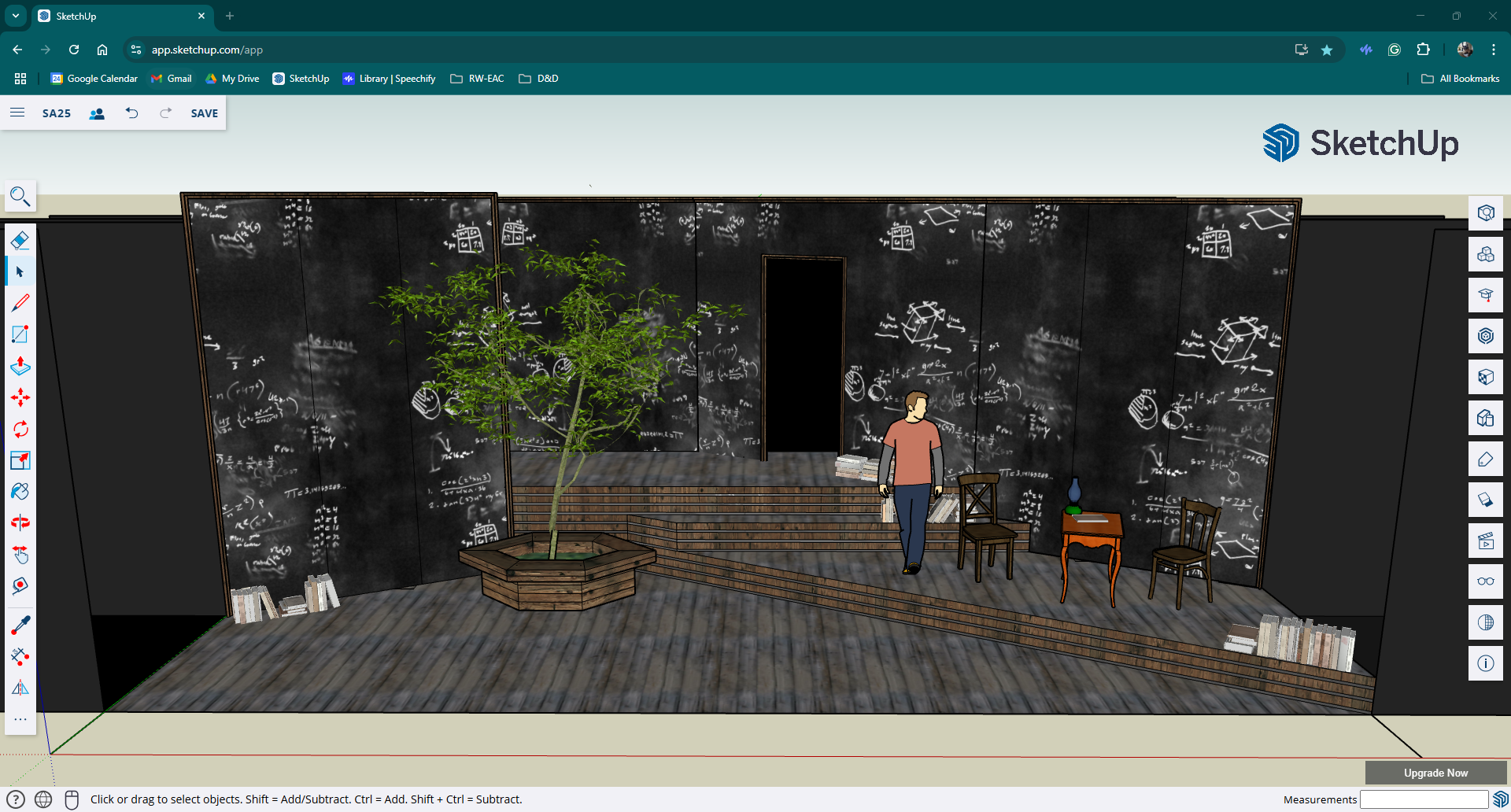Screen dimensions: 1511x812
Task: Open the Gmail bookmark
Action: [x=171, y=79]
